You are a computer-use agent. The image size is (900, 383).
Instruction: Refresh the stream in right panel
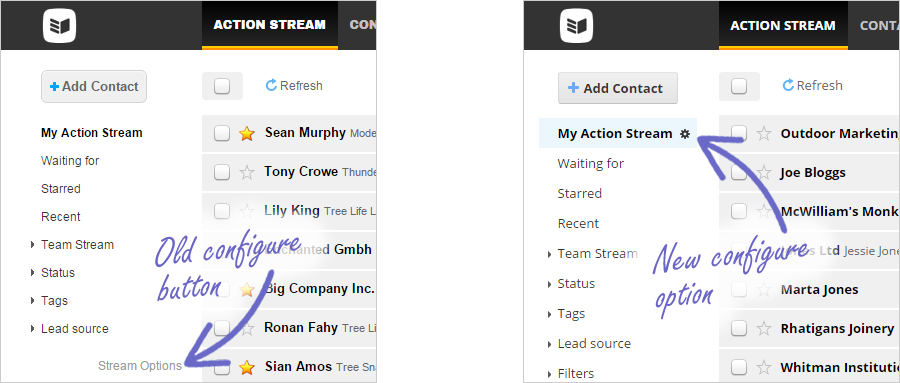point(813,86)
